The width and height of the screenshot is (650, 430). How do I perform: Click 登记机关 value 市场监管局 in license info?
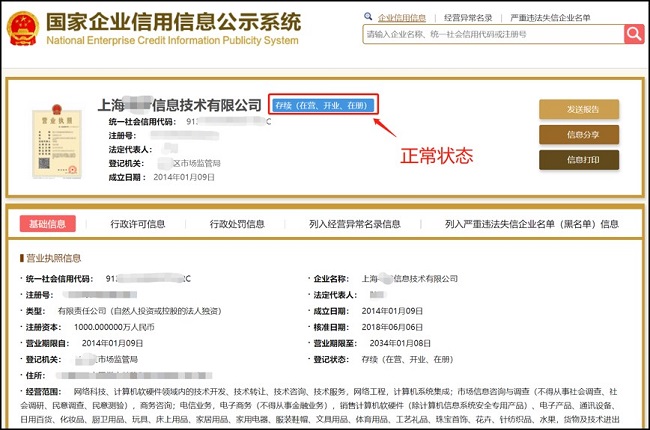(107, 360)
